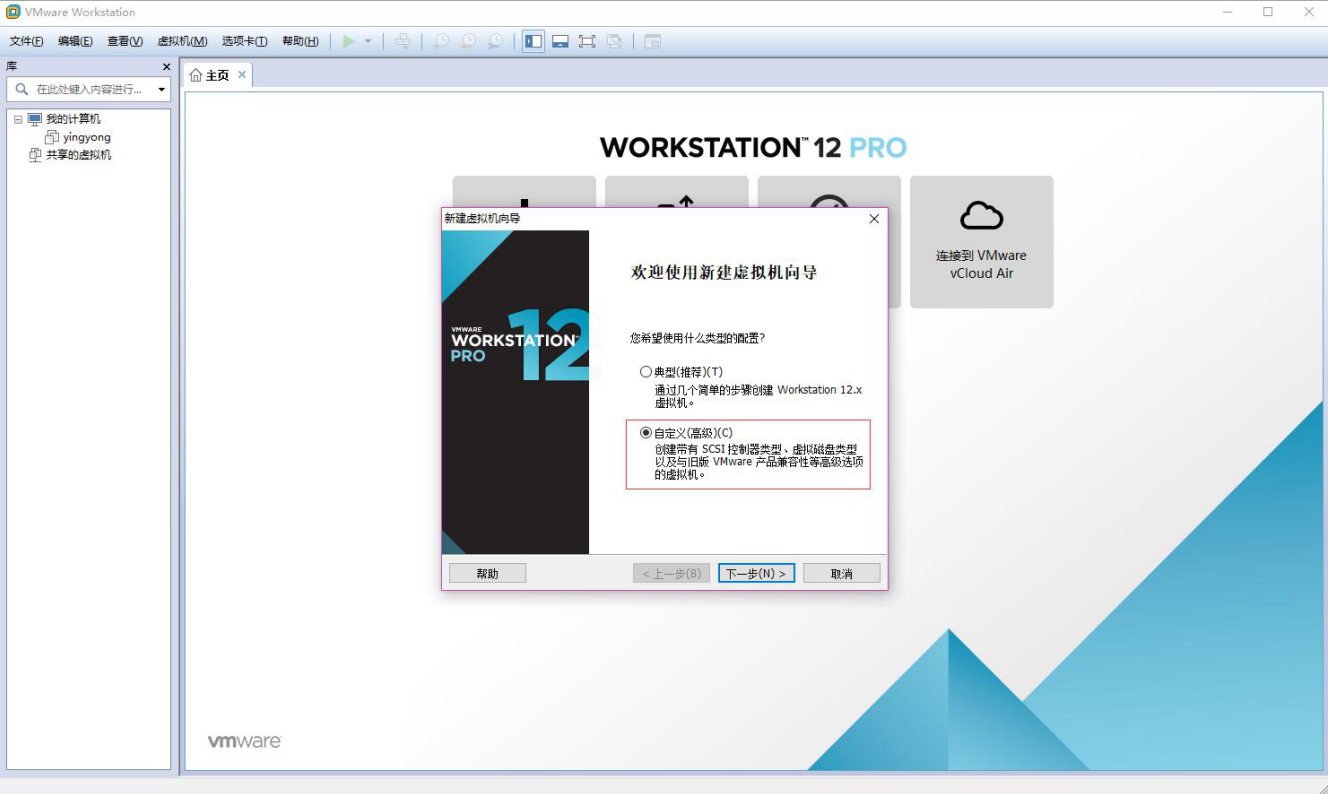This screenshot has height=794, width=1328.
Task: Click the 下一步(N) > button
Action: pyautogui.click(x=756, y=573)
